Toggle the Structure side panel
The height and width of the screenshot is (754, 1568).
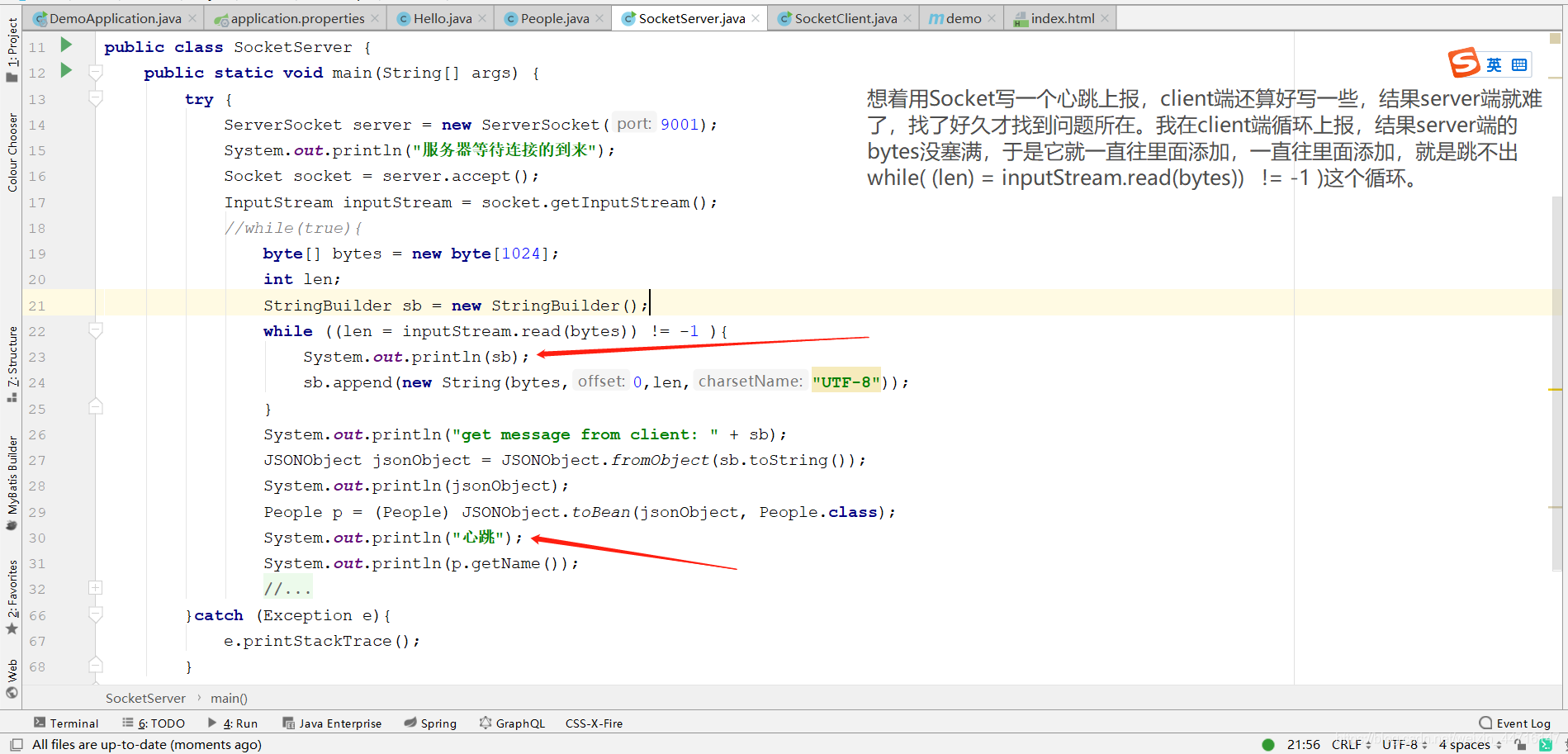tap(12, 363)
